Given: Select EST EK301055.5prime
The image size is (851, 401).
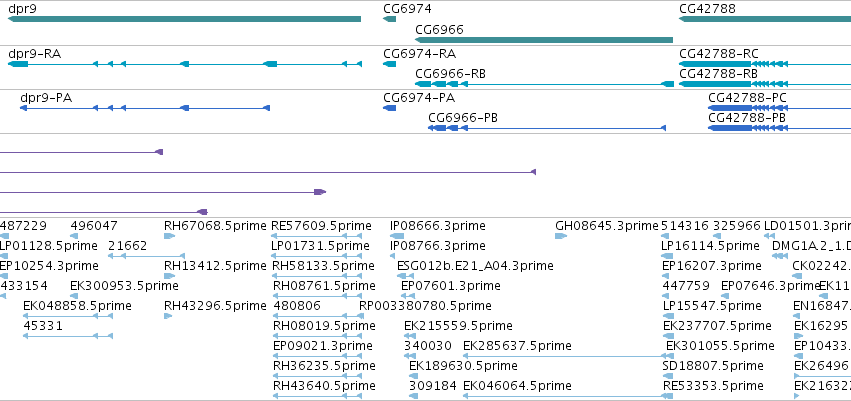Looking at the screenshot, I should point(720,346).
